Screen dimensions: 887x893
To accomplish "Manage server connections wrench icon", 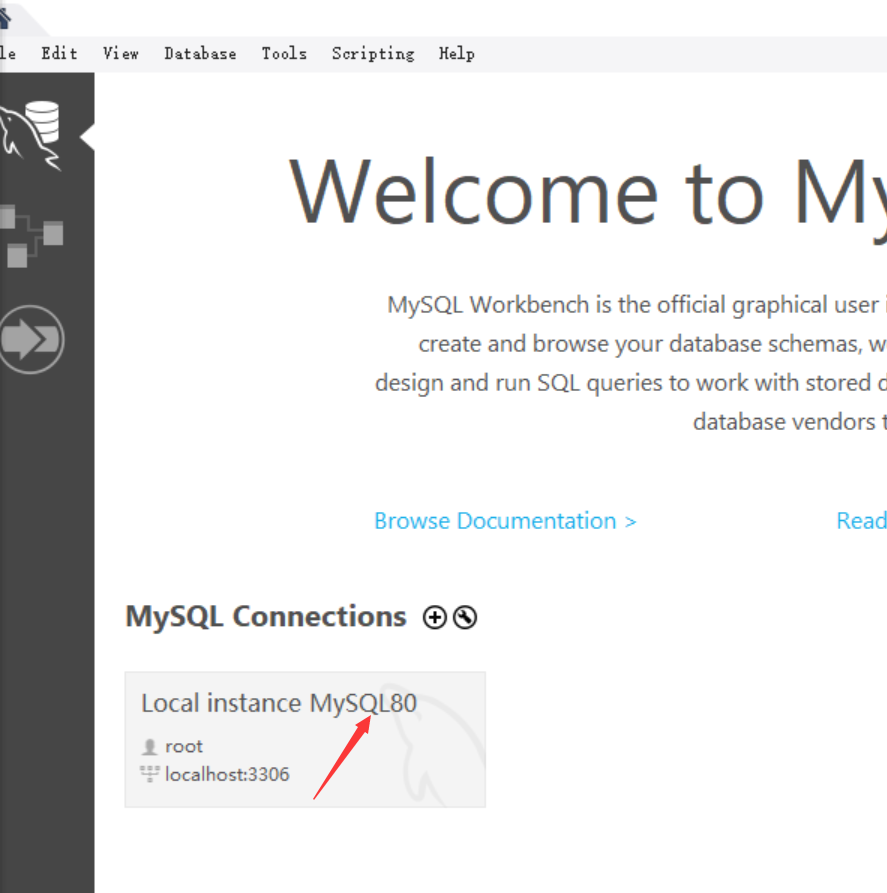I will tap(465, 617).
